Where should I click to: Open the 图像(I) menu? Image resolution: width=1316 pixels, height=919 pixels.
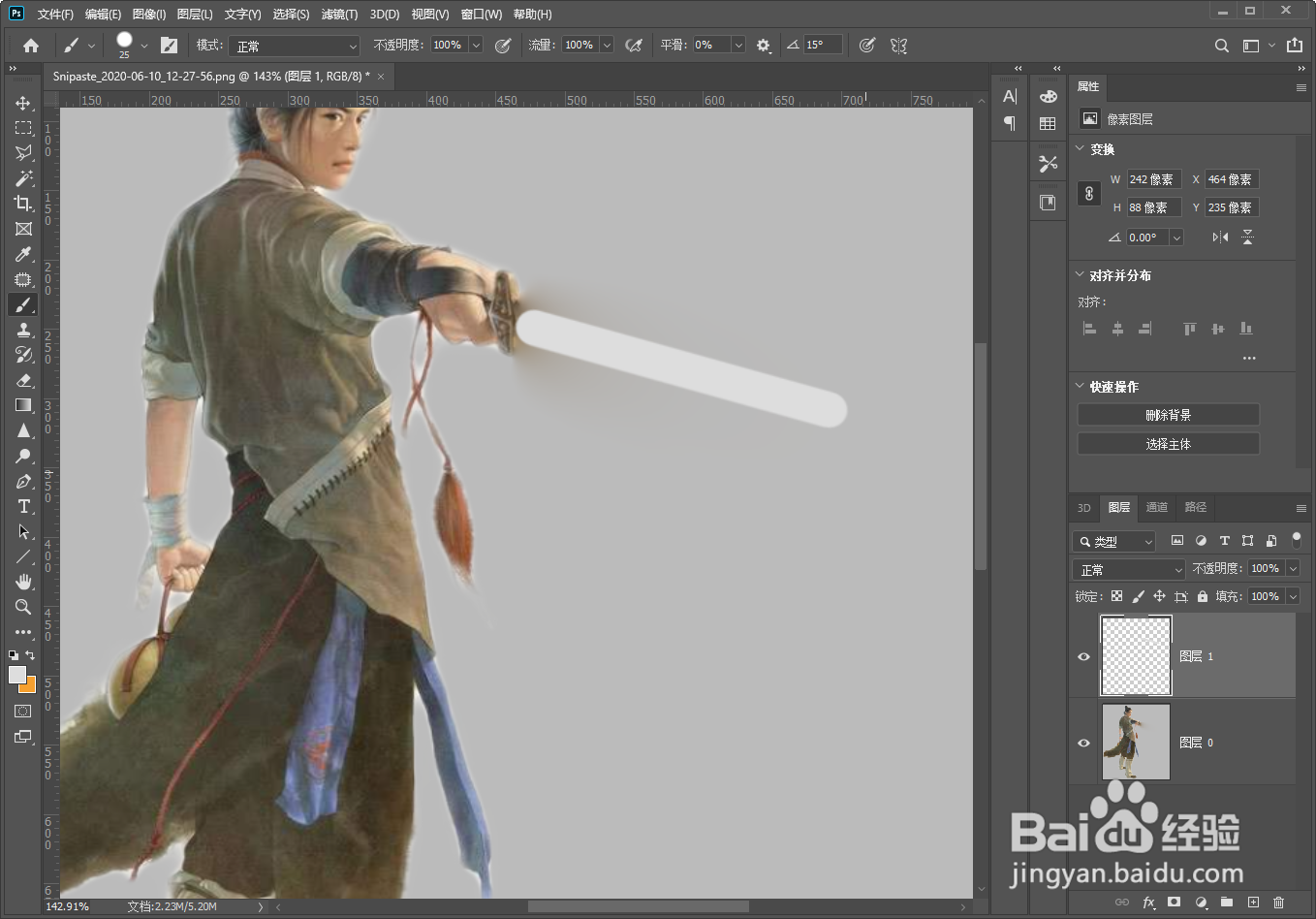[149, 14]
